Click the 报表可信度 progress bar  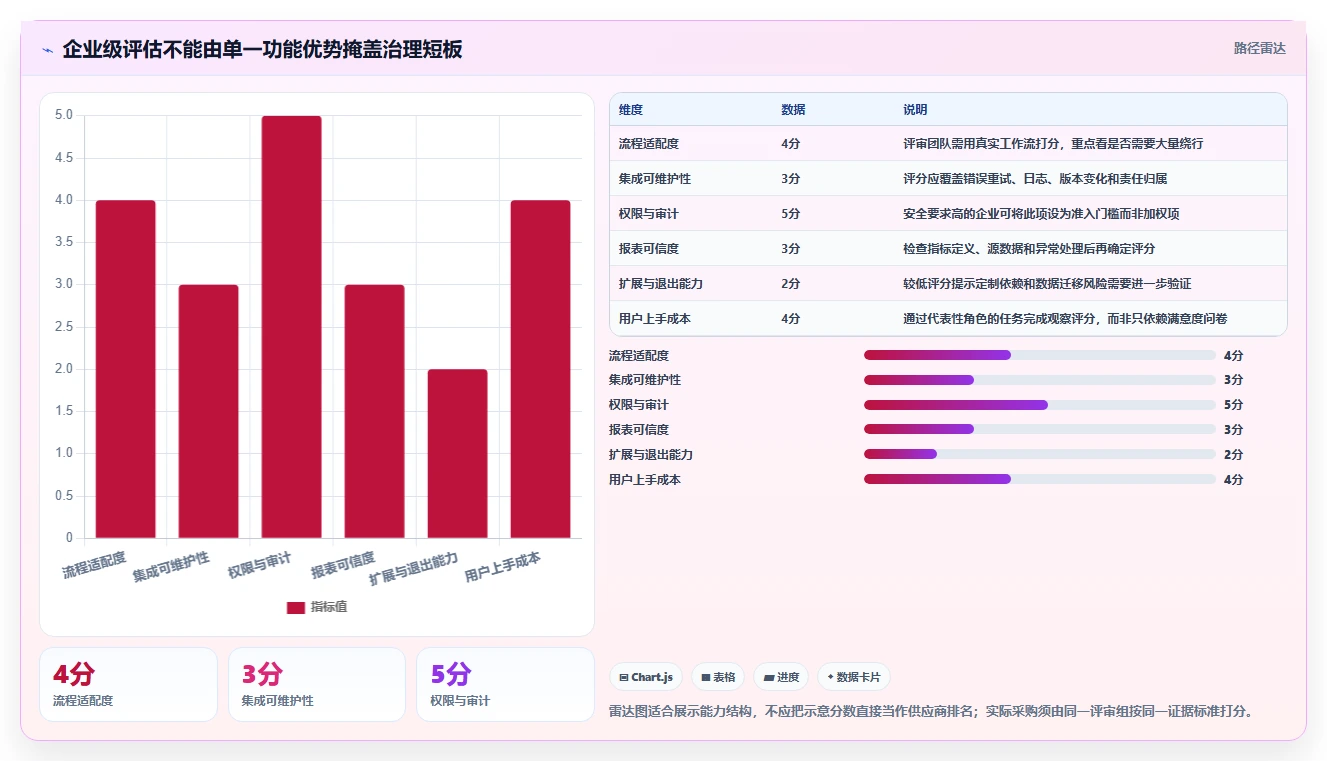pyautogui.click(x=1040, y=429)
